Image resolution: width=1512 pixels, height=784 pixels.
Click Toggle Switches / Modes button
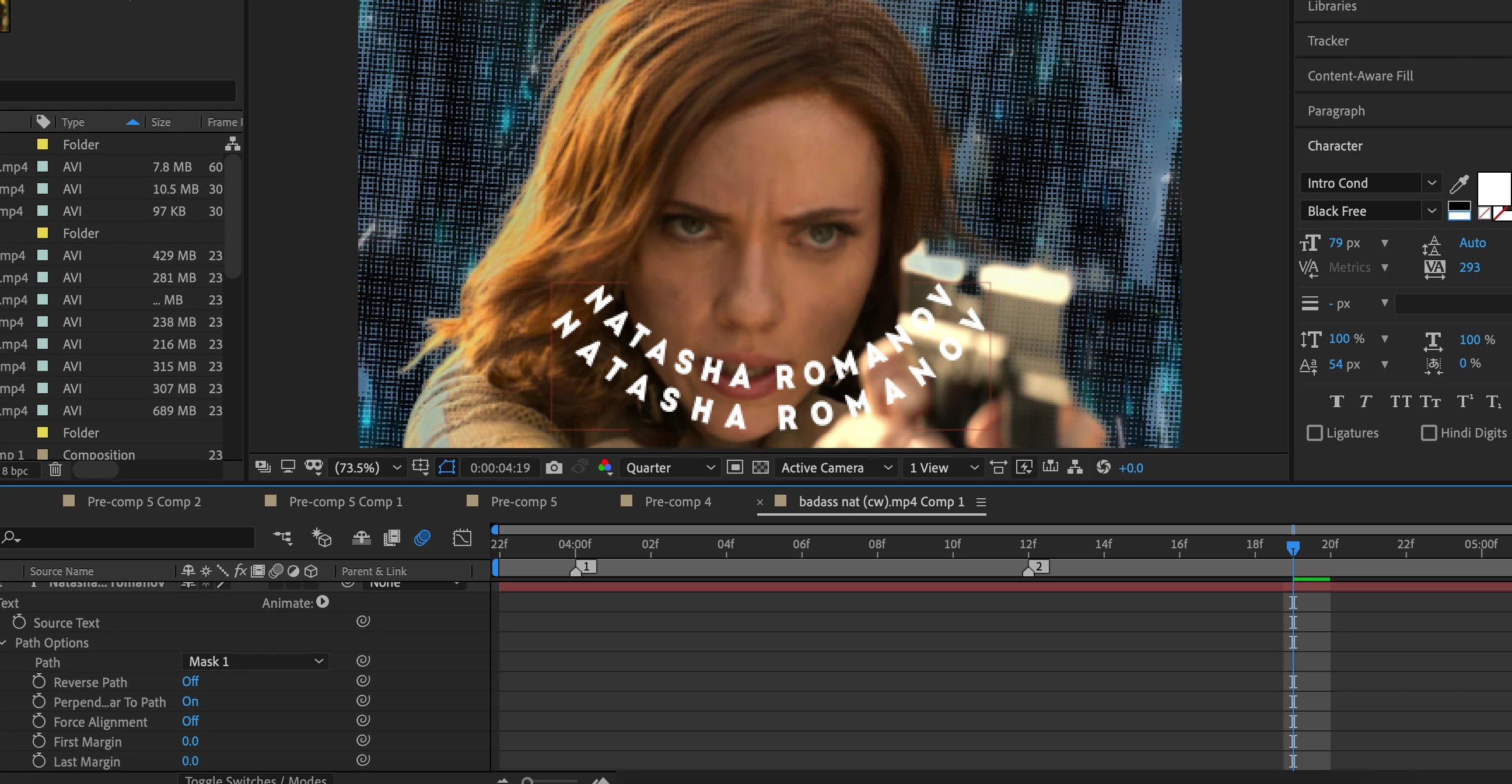point(256,779)
